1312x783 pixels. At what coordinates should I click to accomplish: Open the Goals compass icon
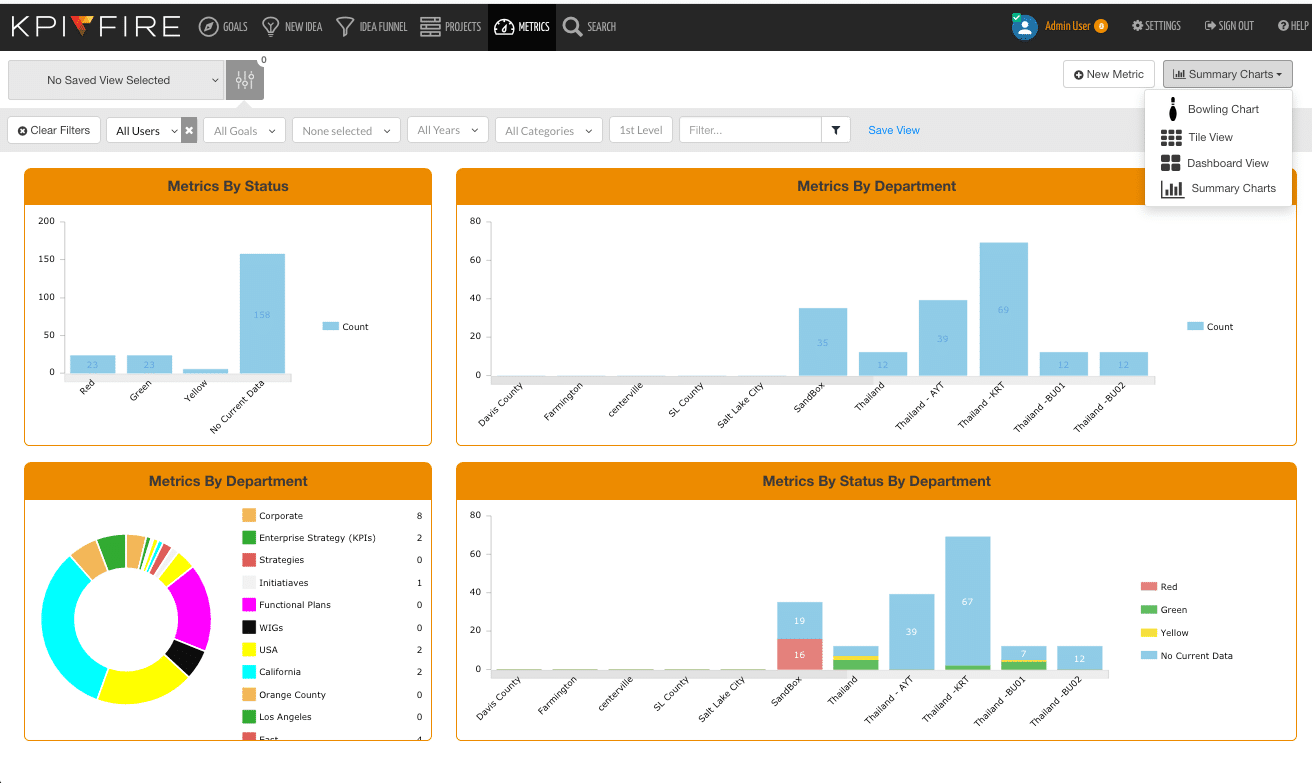(208, 27)
